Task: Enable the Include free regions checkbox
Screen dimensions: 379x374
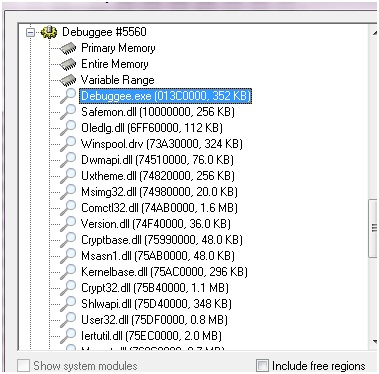Action: pyautogui.click(x=262, y=366)
